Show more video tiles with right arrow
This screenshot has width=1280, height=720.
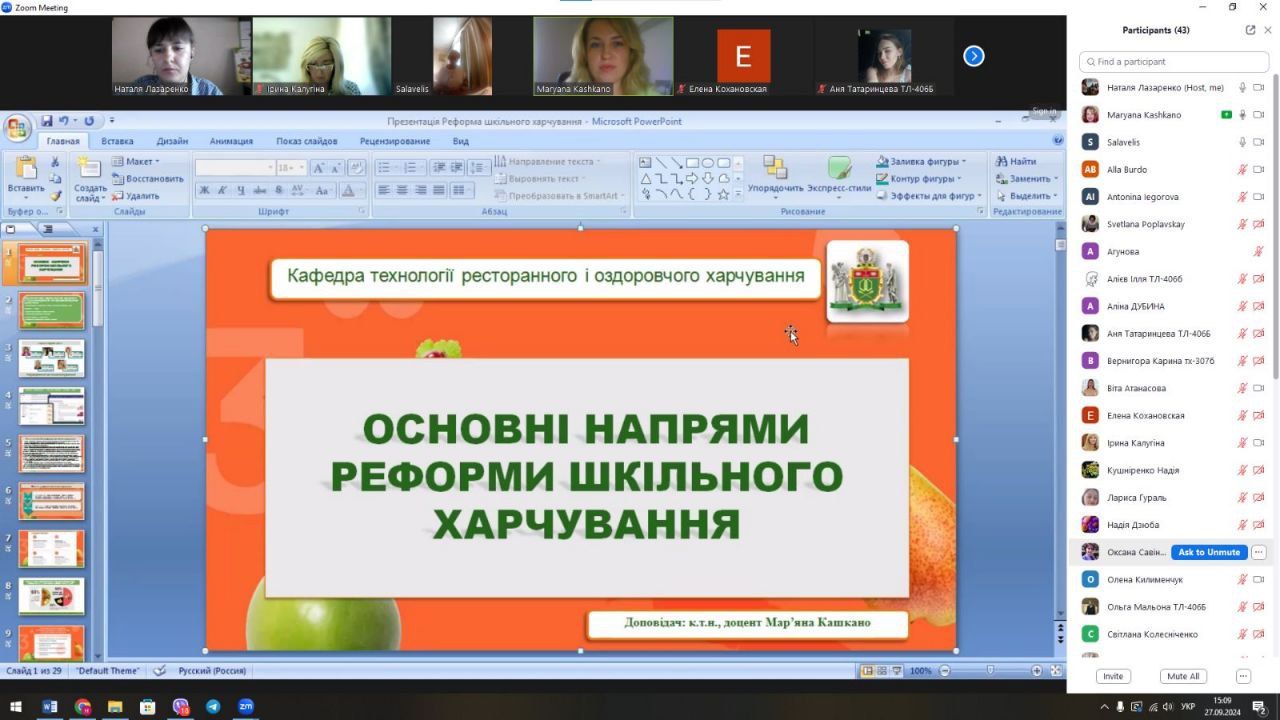(x=973, y=56)
